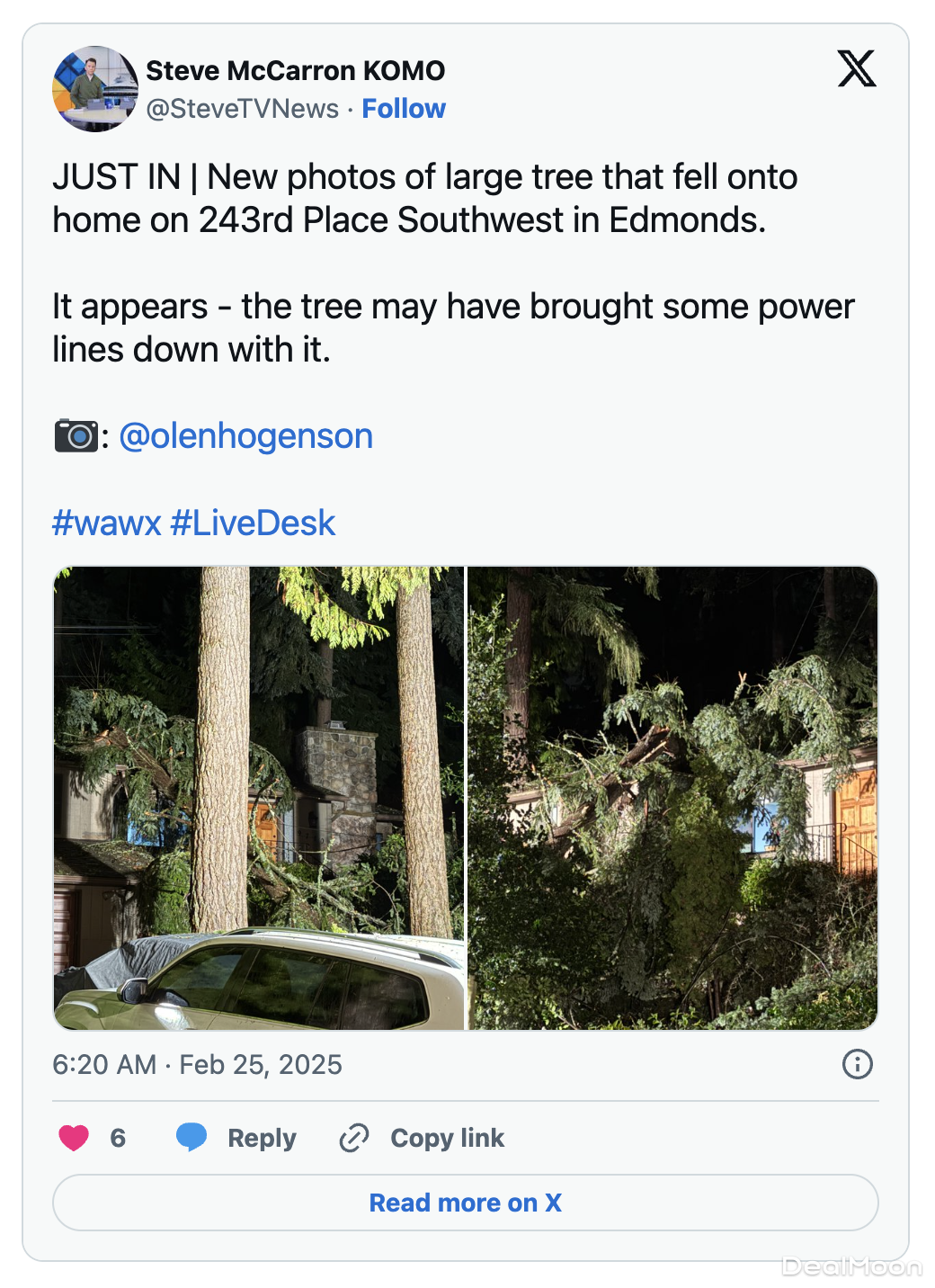Screen dimensions: 935x1288
Task: Click the Copy link text
Action: [x=447, y=1138]
